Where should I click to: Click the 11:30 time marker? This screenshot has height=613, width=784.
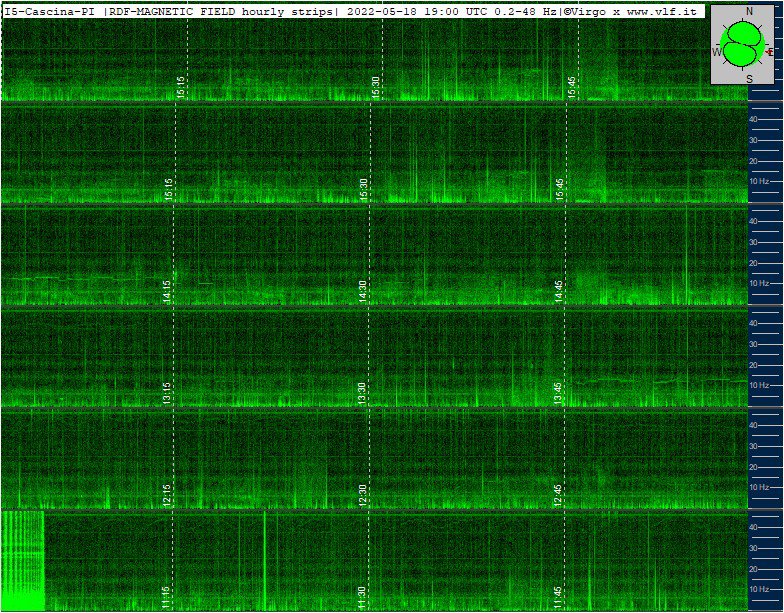click(x=363, y=597)
